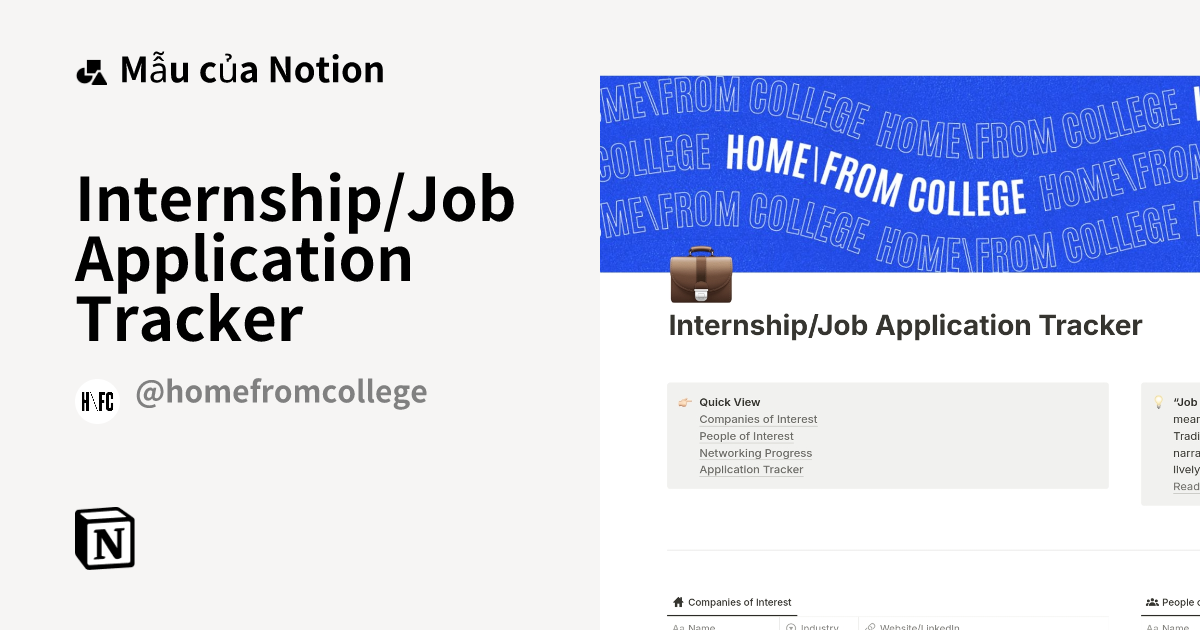This screenshot has width=1200, height=630.
Task: Open the Application Tracker link
Action: pyautogui.click(x=751, y=469)
